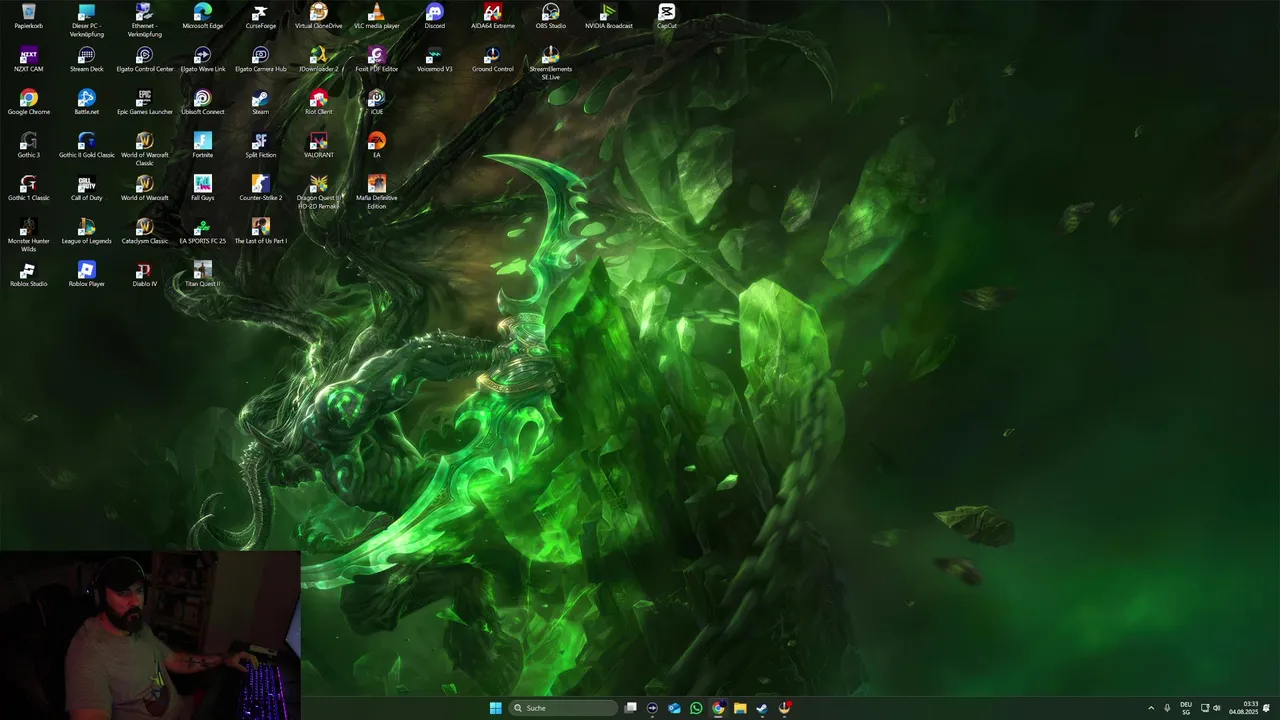Image resolution: width=1280 pixels, height=720 pixels.
Task: Launch Dragon Quest III HD-2D Remake
Action: click(x=319, y=192)
